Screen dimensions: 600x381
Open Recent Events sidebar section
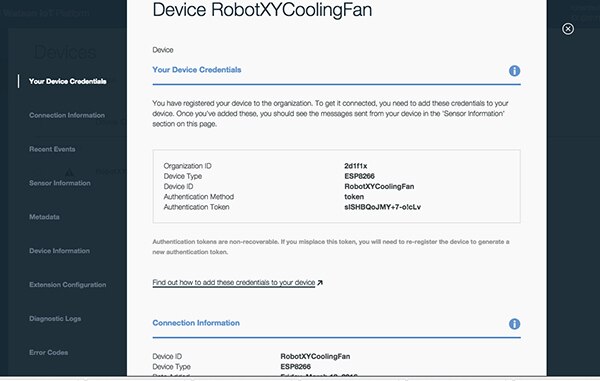pyautogui.click(x=52, y=149)
